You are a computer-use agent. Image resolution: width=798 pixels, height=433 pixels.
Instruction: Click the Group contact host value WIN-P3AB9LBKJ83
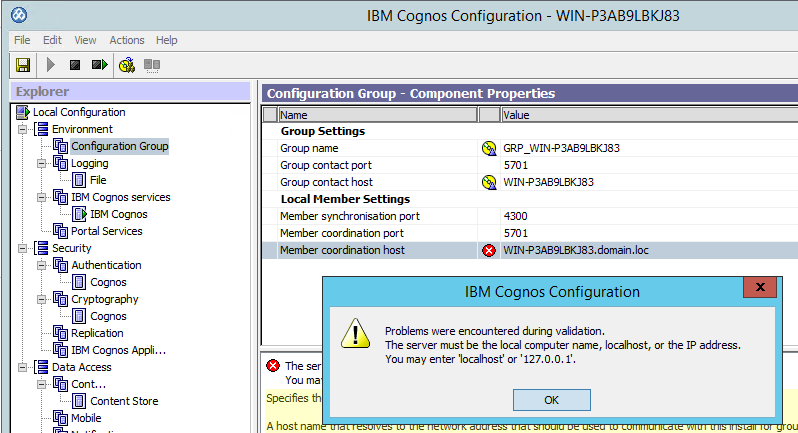coord(548,182)
